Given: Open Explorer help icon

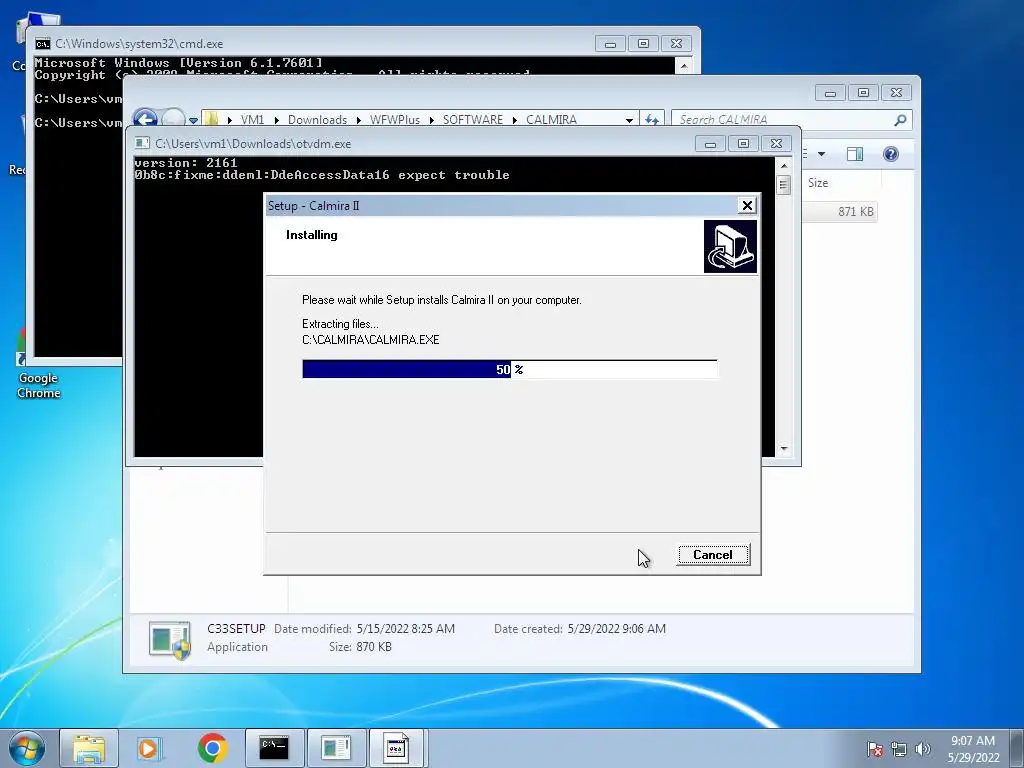Looking at the screenshot, I should click(891, 154).
